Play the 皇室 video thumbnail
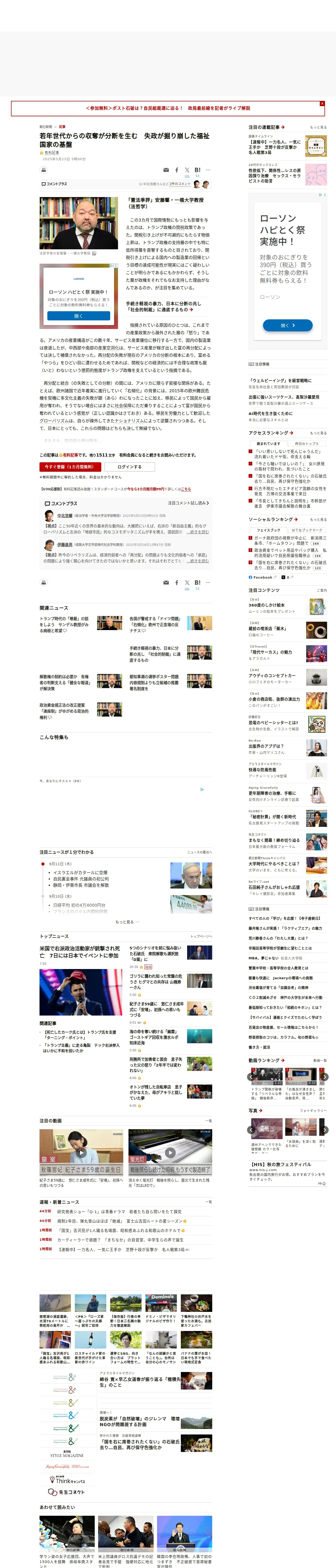This screenshot has width=336, height=1568. point(81,1152)
